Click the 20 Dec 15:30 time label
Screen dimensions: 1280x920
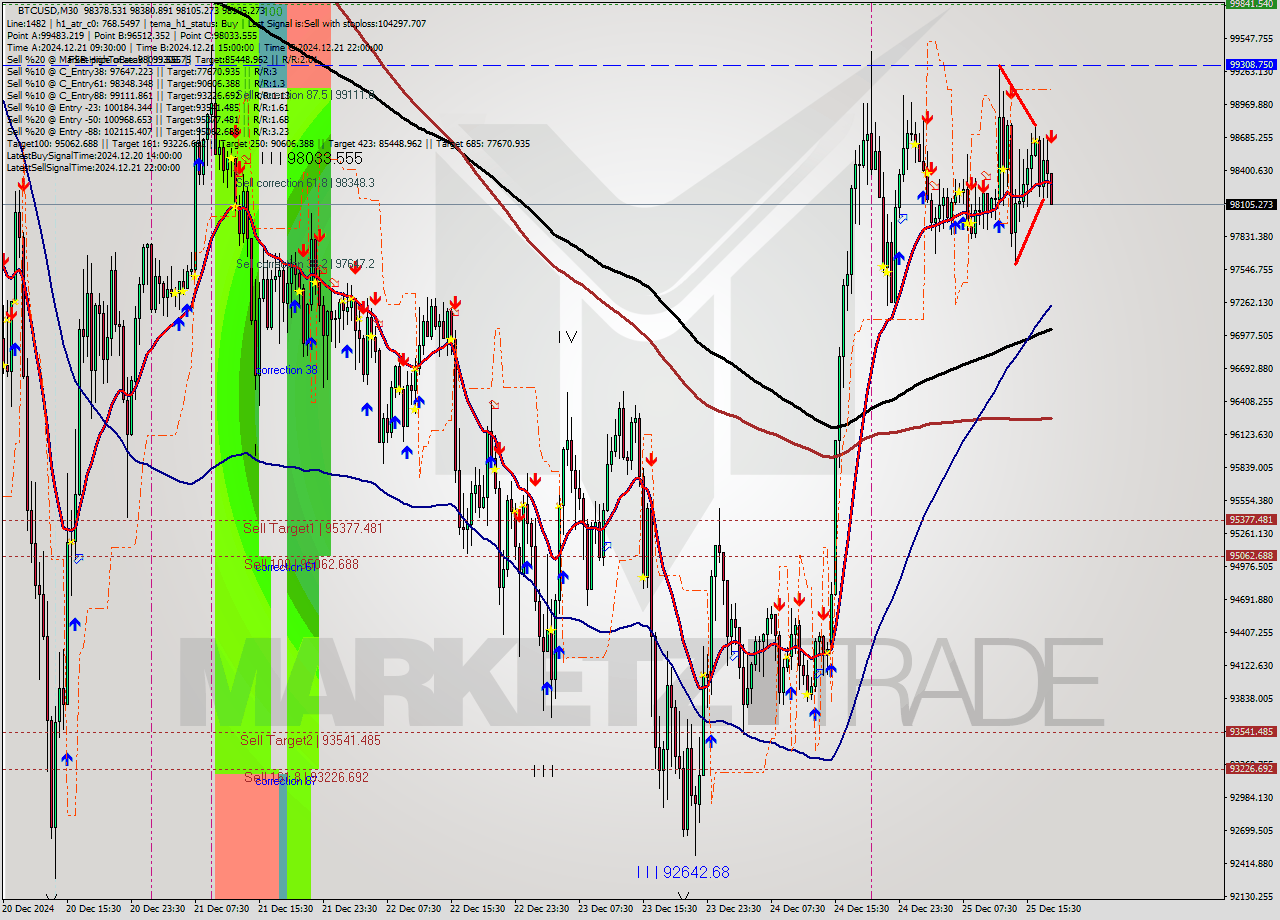[93, 909]
